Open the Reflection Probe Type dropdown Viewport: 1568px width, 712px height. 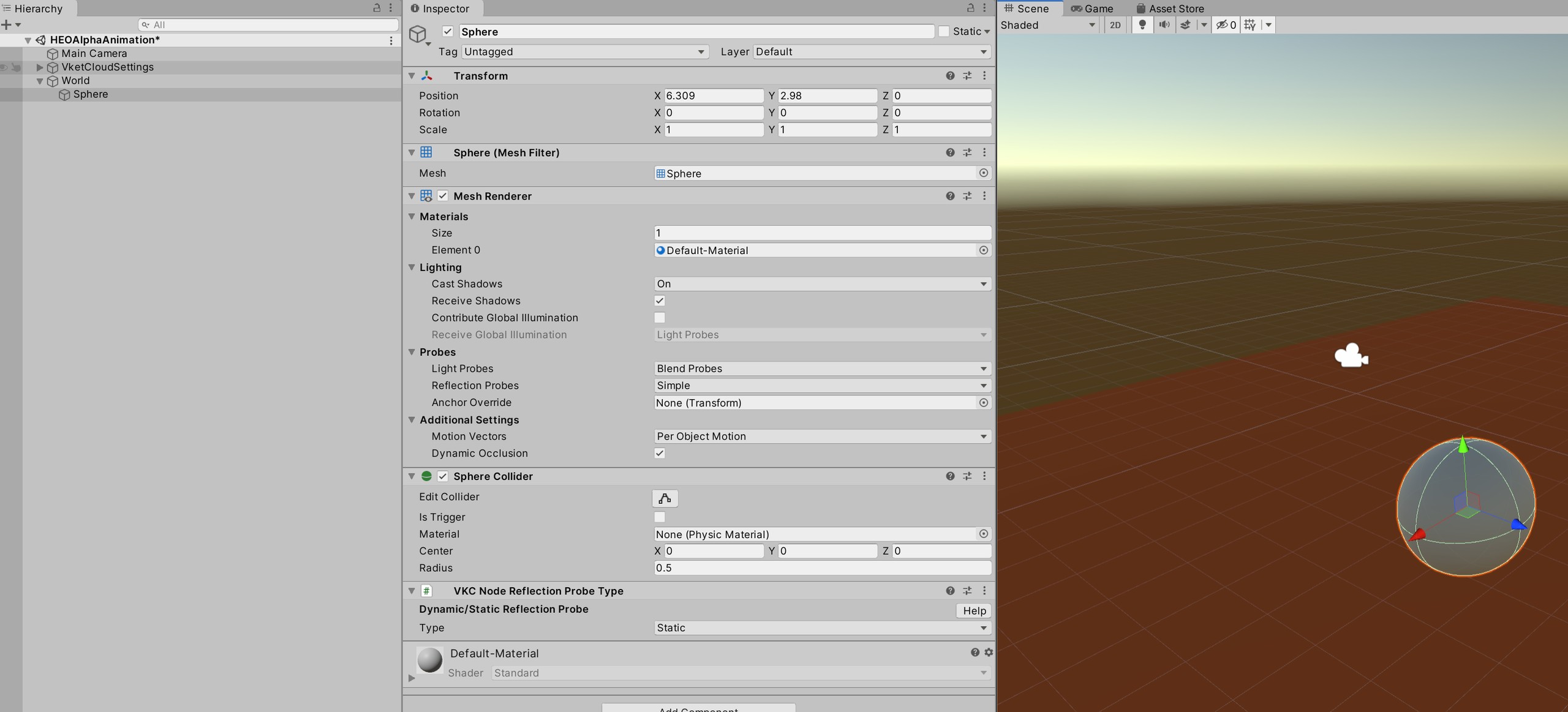[822, 628]
